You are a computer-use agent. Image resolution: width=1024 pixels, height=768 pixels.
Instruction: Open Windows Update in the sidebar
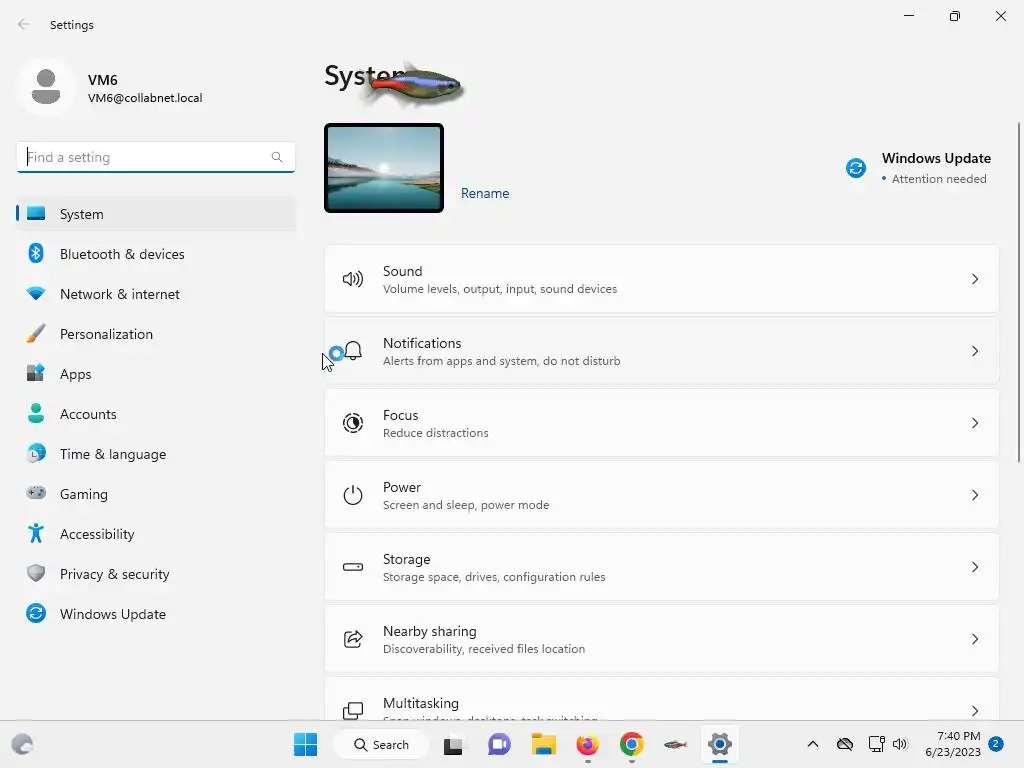[x=156, y=614]
